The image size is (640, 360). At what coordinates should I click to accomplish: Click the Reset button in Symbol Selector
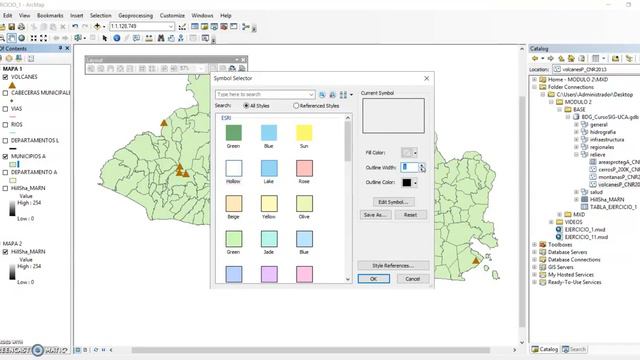[411, 215]
